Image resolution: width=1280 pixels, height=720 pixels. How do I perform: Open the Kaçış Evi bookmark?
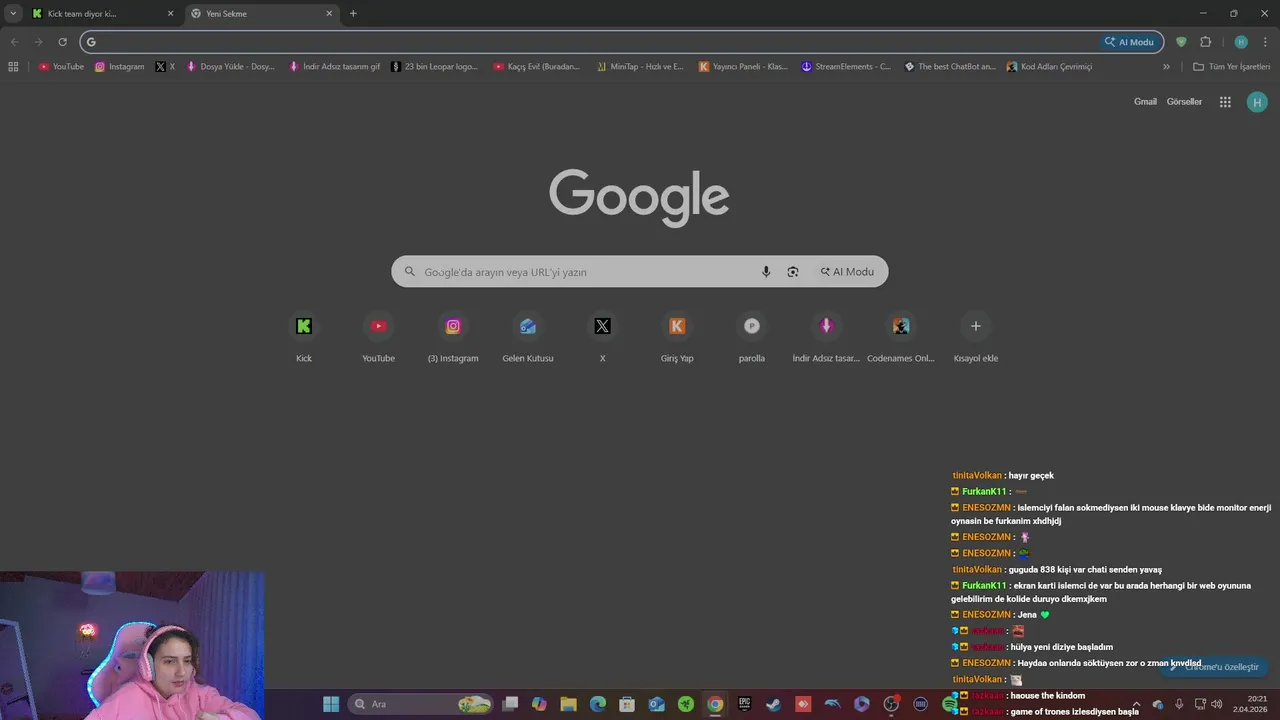click(536, 67)
